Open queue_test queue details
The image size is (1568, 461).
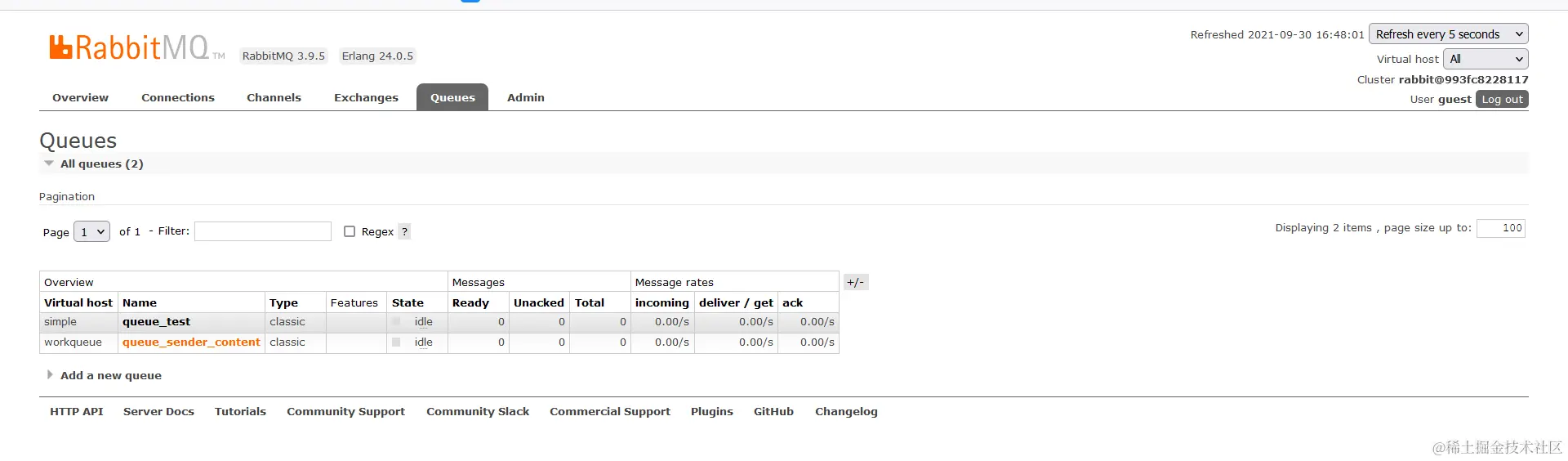156,322
